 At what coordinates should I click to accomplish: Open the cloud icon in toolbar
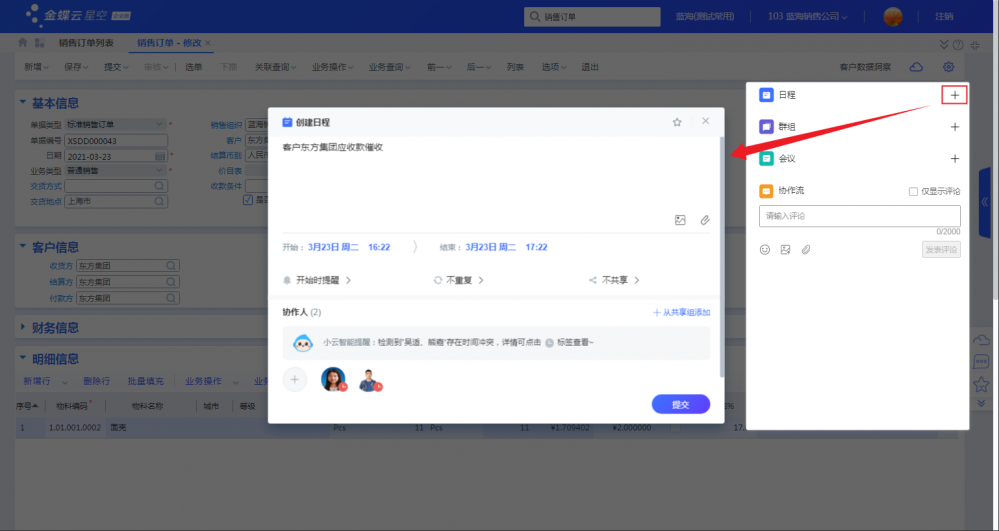pyautogui.click(x=916, y=67)
